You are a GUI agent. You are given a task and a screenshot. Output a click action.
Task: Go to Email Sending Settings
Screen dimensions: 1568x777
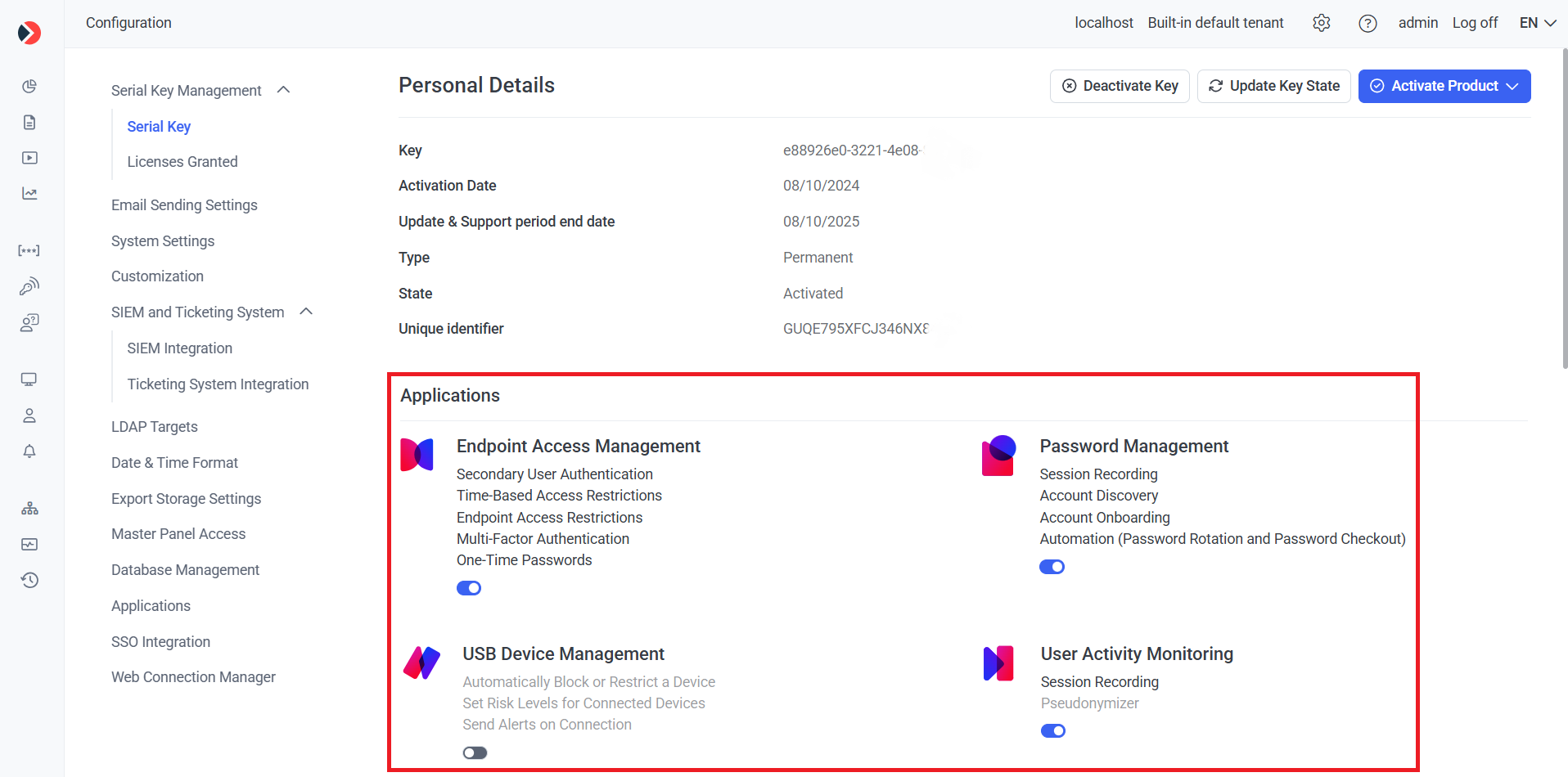pyautogui.click(x=184, y=205)
